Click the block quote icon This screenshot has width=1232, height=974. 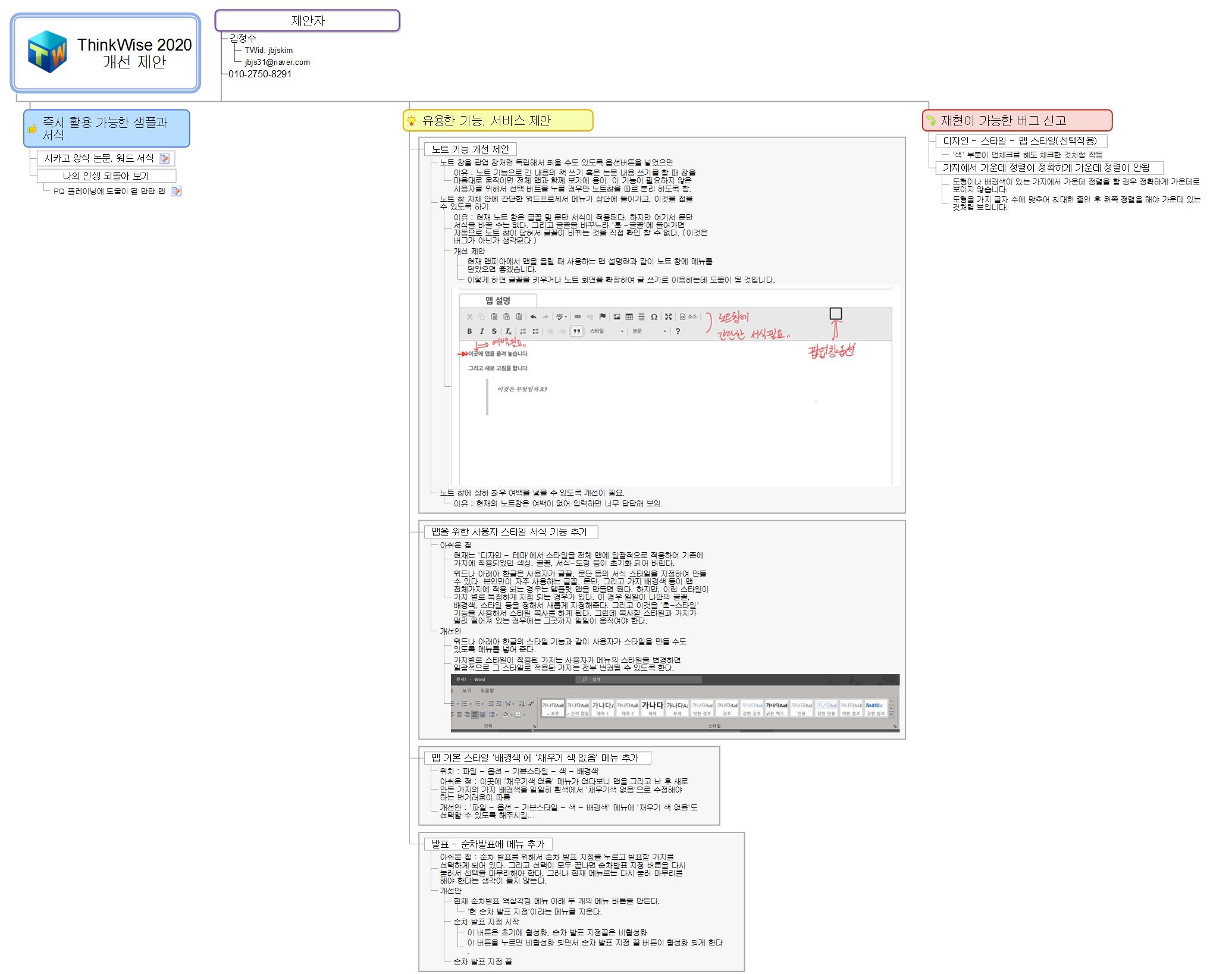pyautogui.click(x=576, y=331)
